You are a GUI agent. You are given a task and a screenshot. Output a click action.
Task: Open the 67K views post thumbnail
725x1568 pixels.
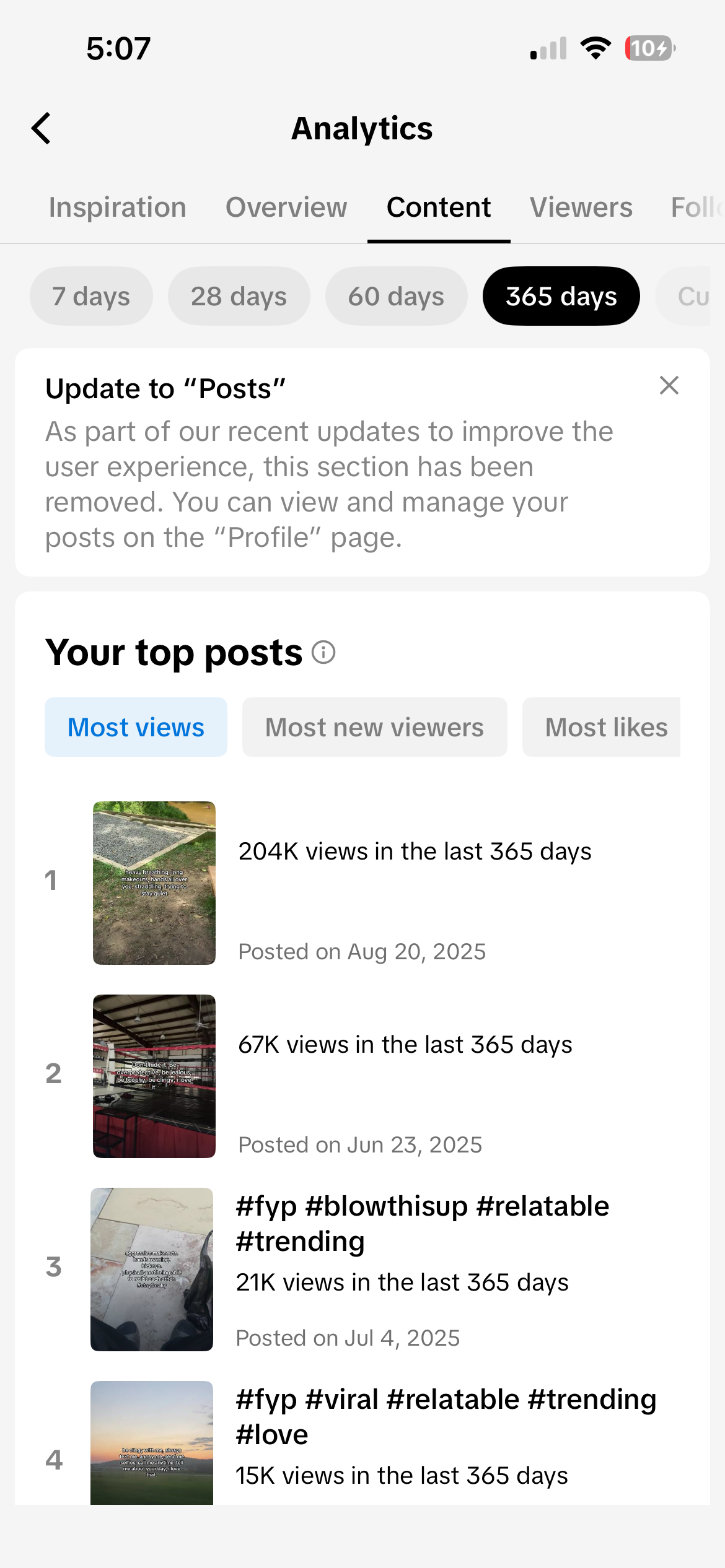tap(154, 1076)
